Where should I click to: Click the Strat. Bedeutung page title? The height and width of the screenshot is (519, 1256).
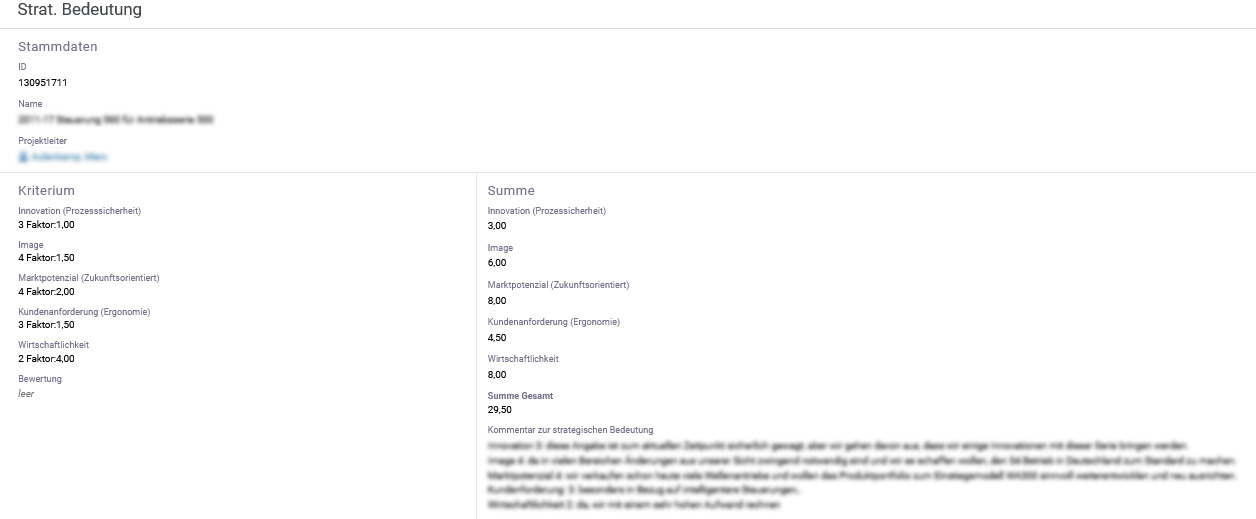coord(80,10)
